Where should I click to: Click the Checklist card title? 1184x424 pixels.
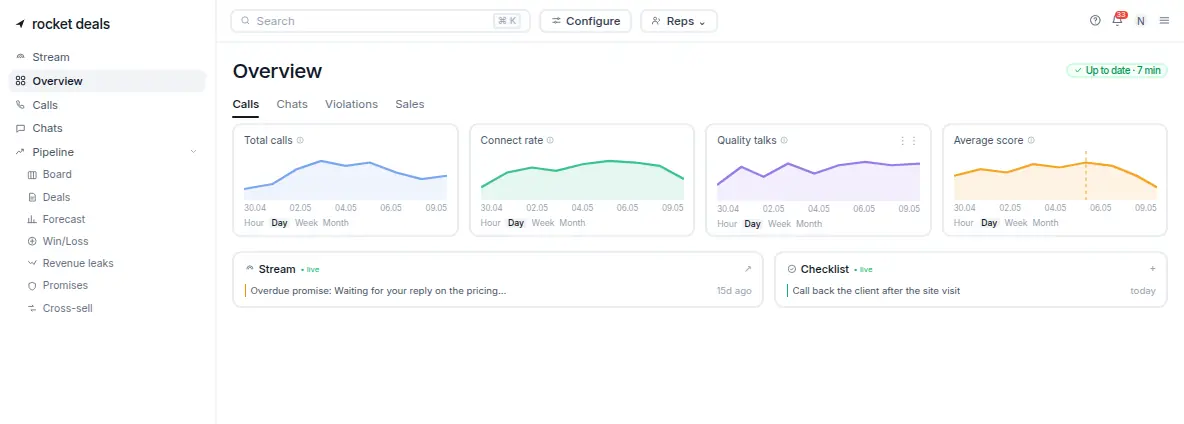(x=825, y=269)
